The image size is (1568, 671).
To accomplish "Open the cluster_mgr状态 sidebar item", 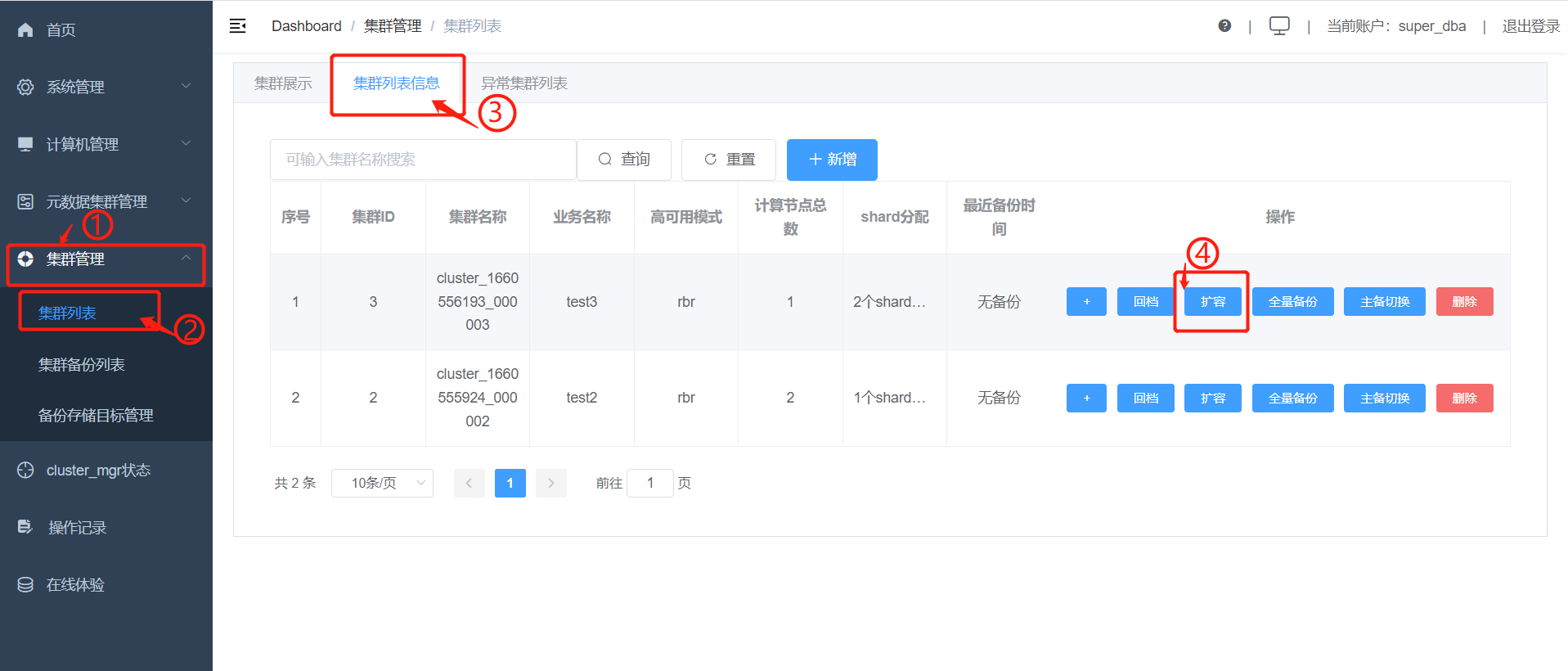I will (x=98, y=471).
